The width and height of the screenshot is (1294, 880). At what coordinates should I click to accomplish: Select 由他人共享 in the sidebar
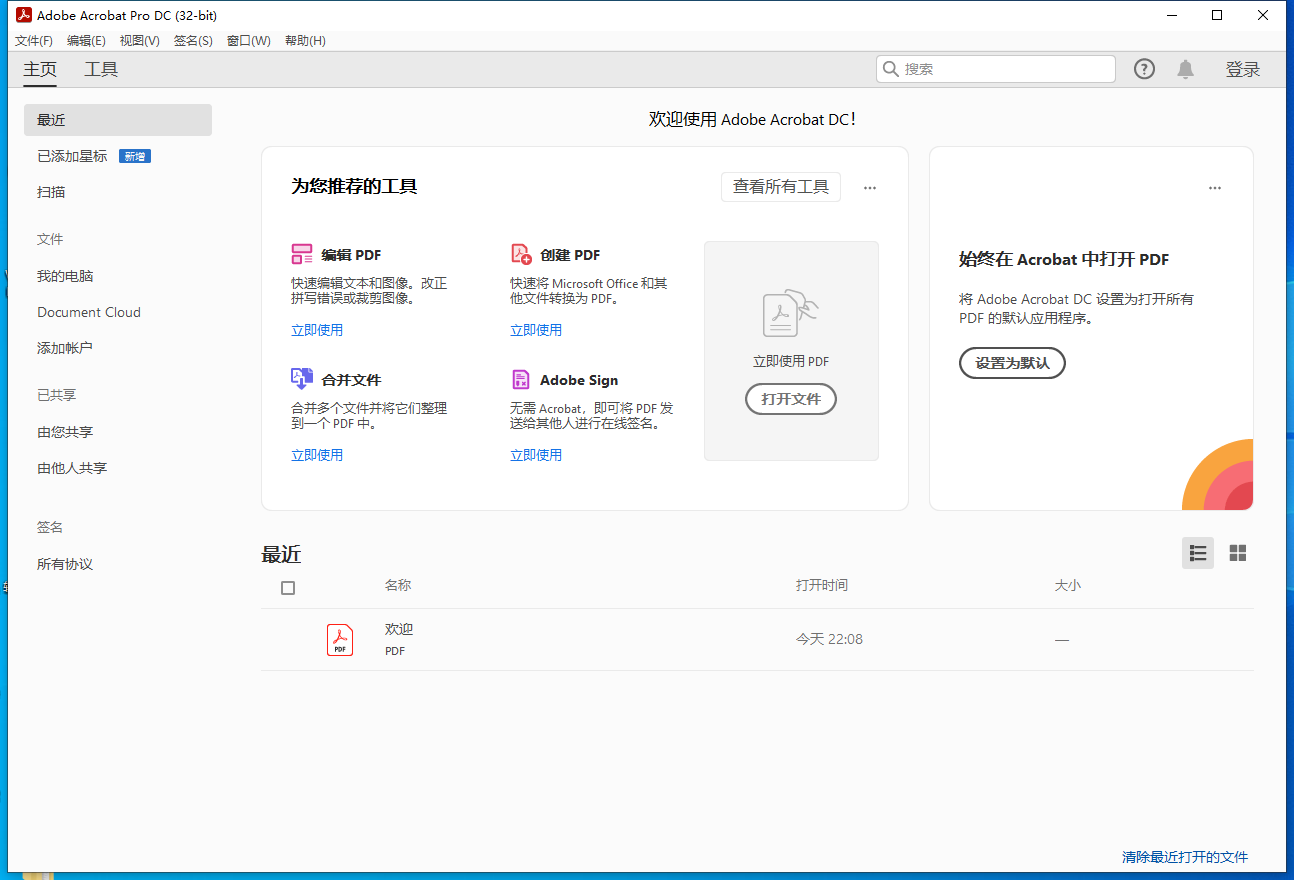pos(72,468)
